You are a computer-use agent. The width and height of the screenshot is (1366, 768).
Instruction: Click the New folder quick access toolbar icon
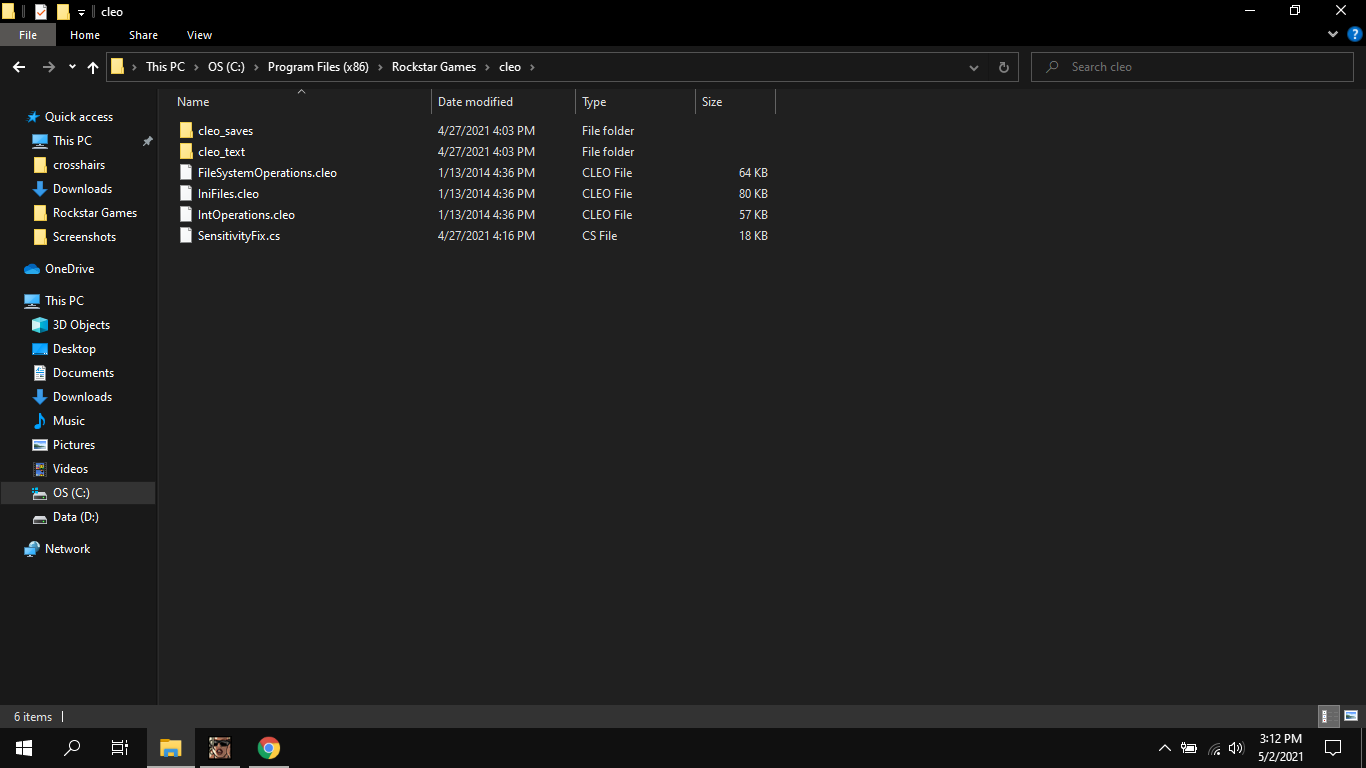click(x=63, y=12)
